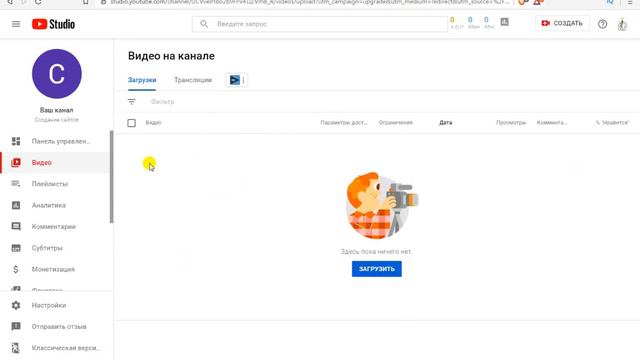640x360 pixels.
Task: Click the sidebar vertical scrollbar
Action: (111, 177)
